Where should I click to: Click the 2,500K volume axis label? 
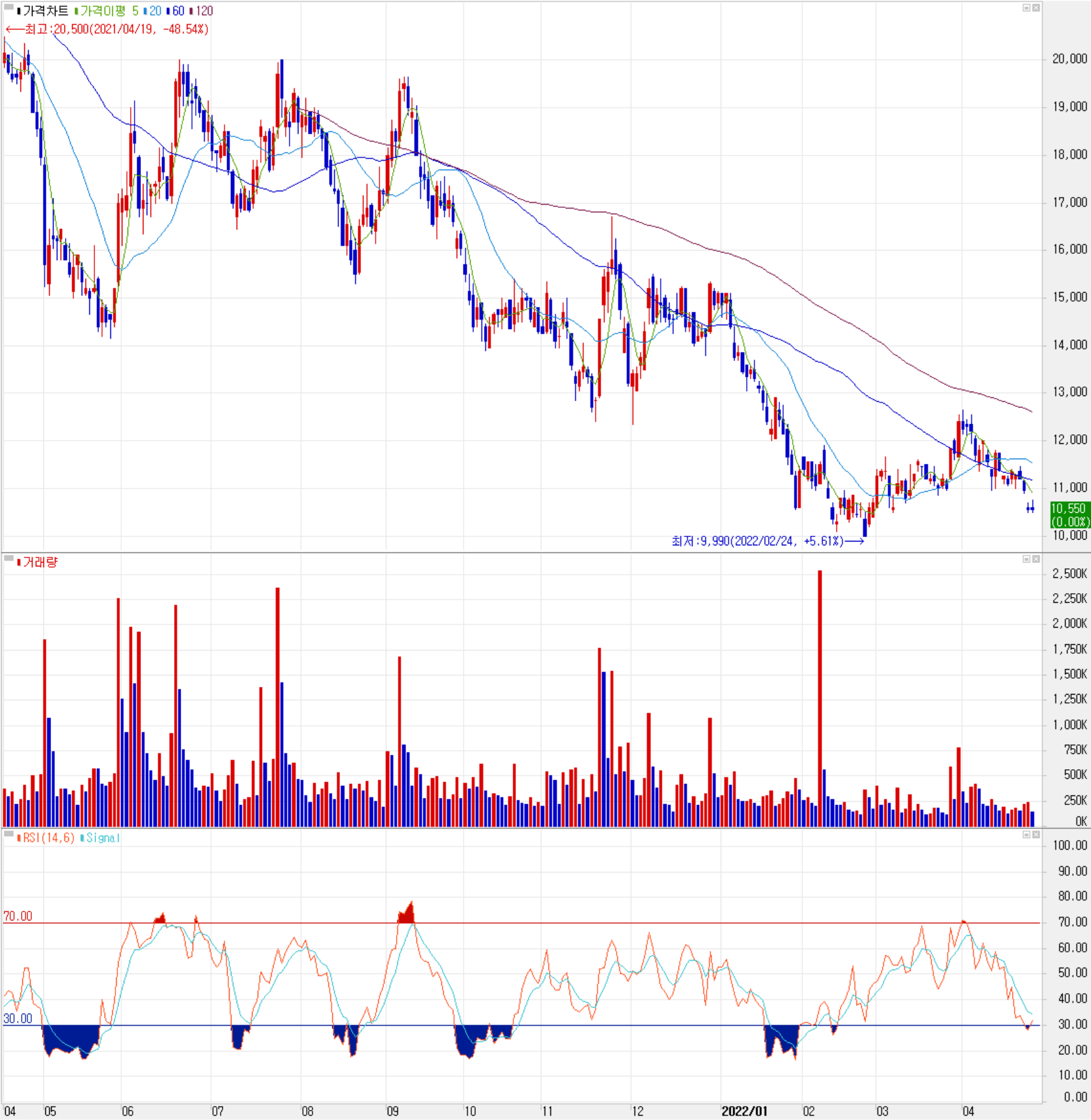[x=1069, y=573]
